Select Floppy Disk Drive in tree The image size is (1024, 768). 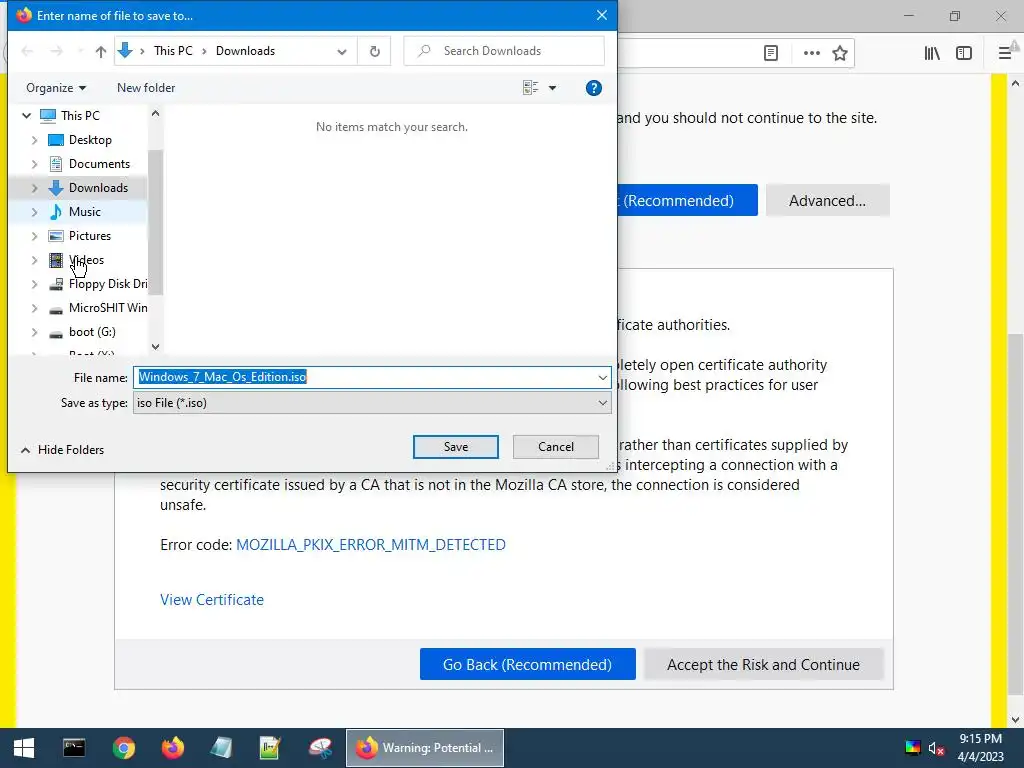click(108, 284)
